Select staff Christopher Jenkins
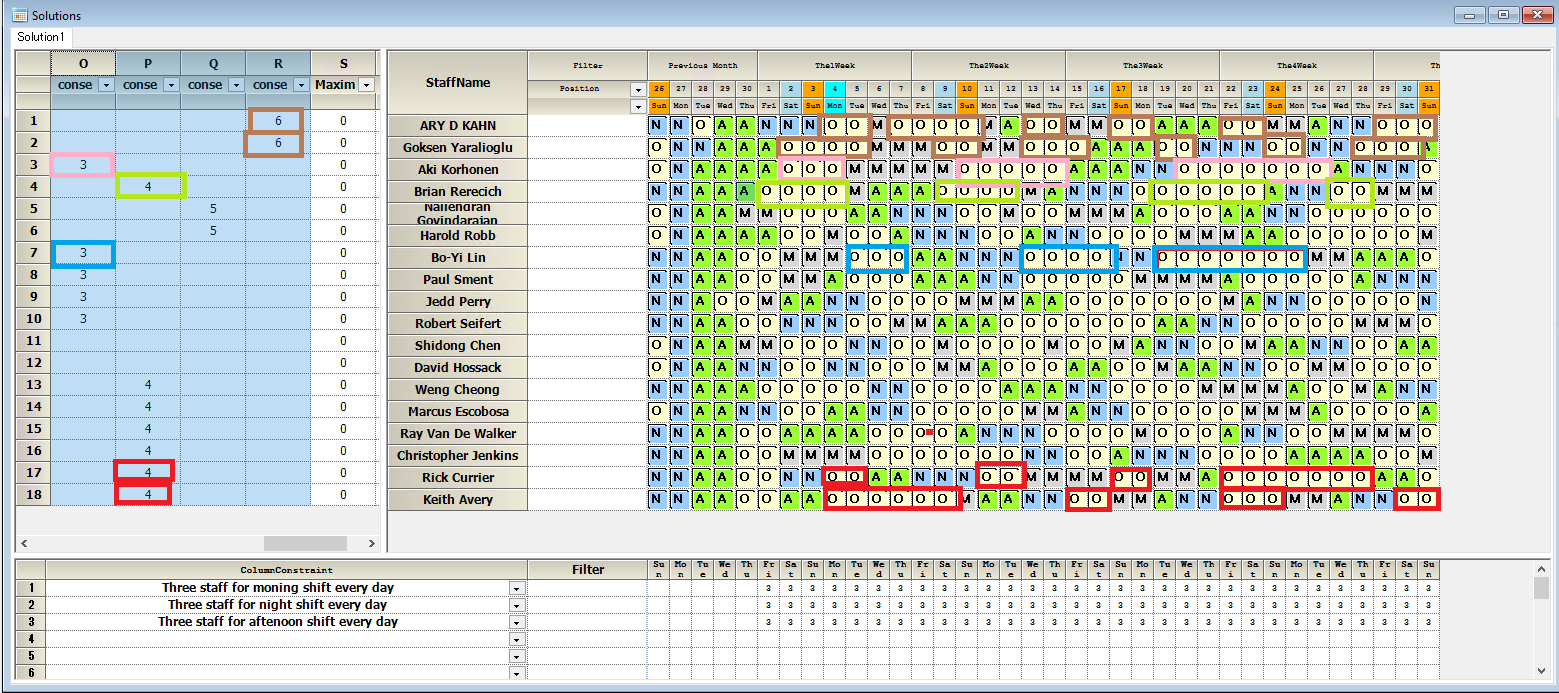This screenshot has width=1559, height=693. pos(458,455)
